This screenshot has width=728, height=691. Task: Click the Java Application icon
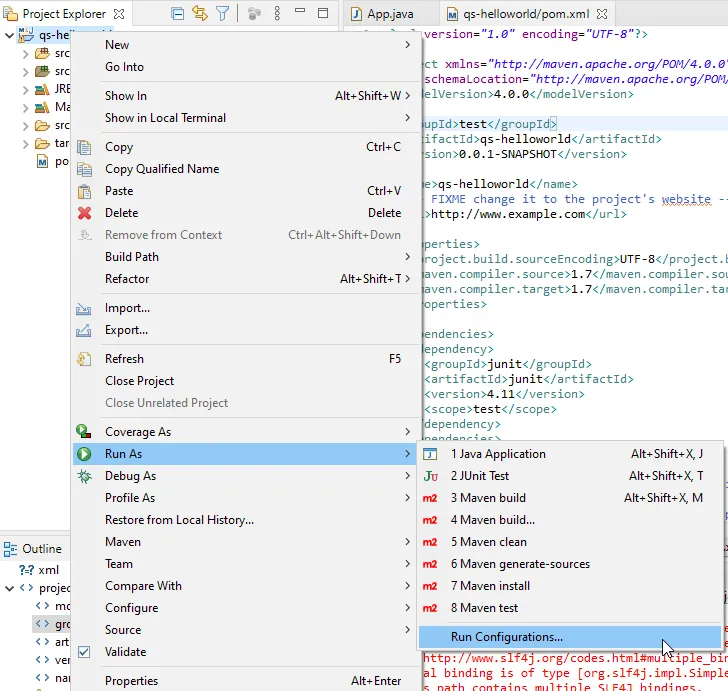tap(430, 454)
